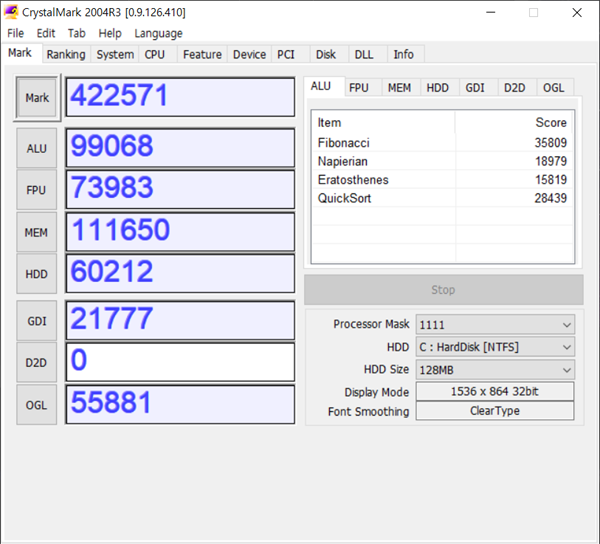Click the Score column header
This screenshot has height=544, width=600.
pyautogui.click(x=514, y=122)
